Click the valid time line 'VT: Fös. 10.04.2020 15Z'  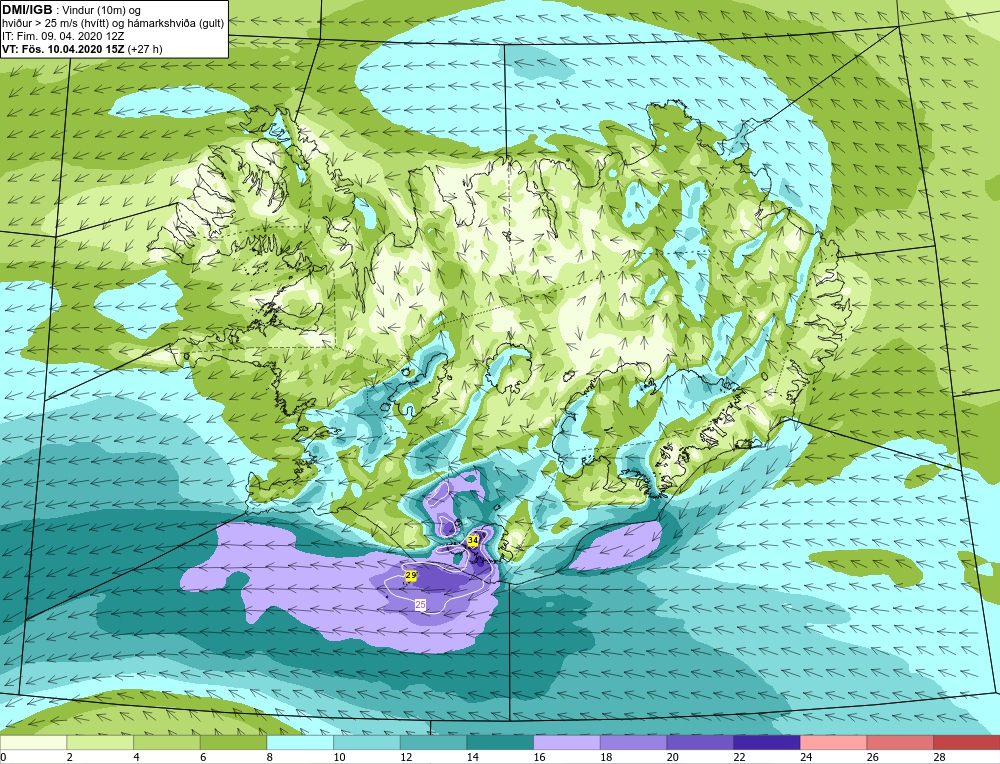[x=64, y=49]
